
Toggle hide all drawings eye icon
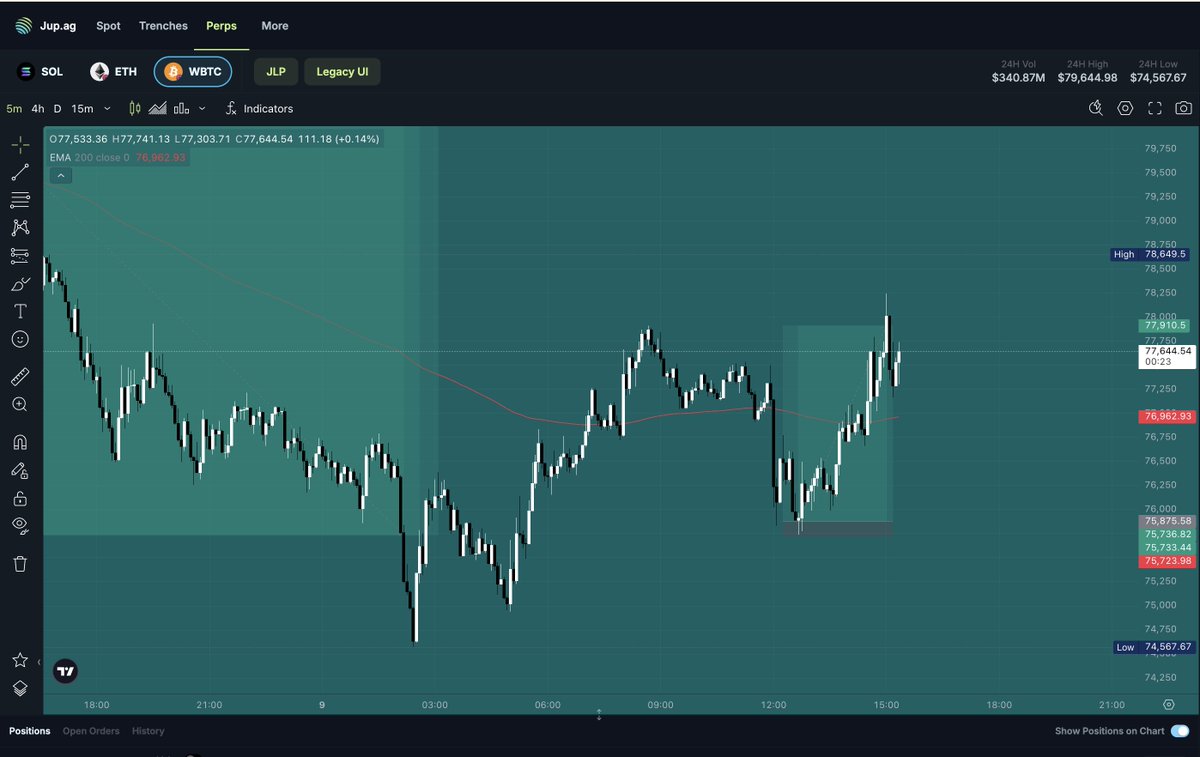coord(20,526)
